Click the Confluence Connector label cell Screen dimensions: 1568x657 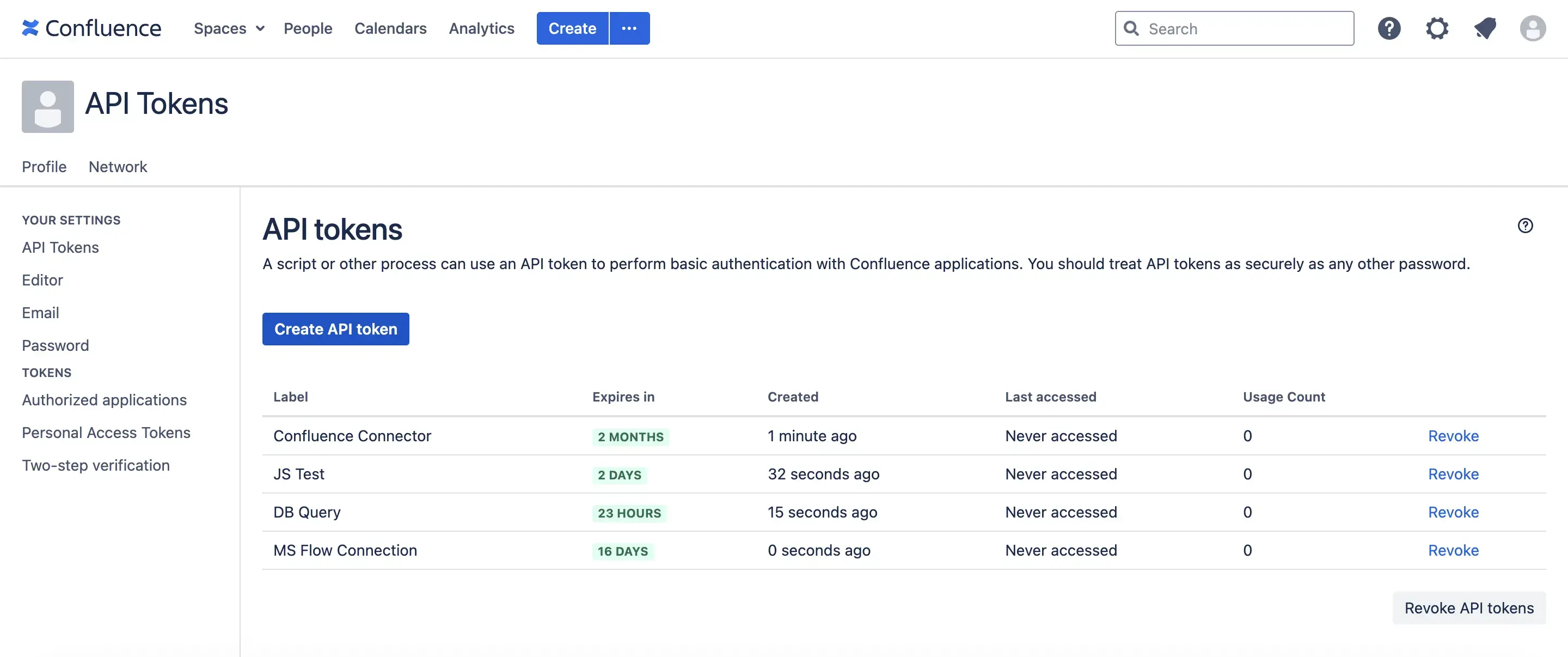coord(352,436)
